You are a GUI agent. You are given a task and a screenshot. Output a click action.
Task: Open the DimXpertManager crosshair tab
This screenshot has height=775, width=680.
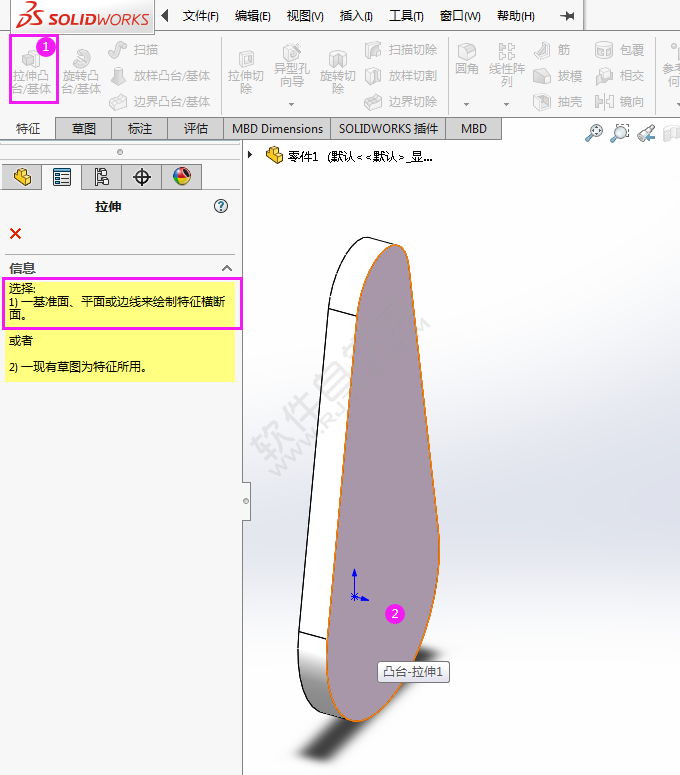pyautogui.click(x=142, y=177)
